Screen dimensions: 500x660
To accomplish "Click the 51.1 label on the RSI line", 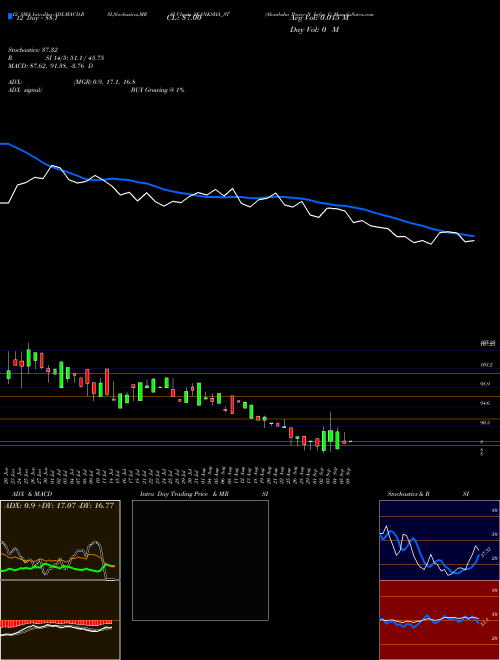I will 484,622.
